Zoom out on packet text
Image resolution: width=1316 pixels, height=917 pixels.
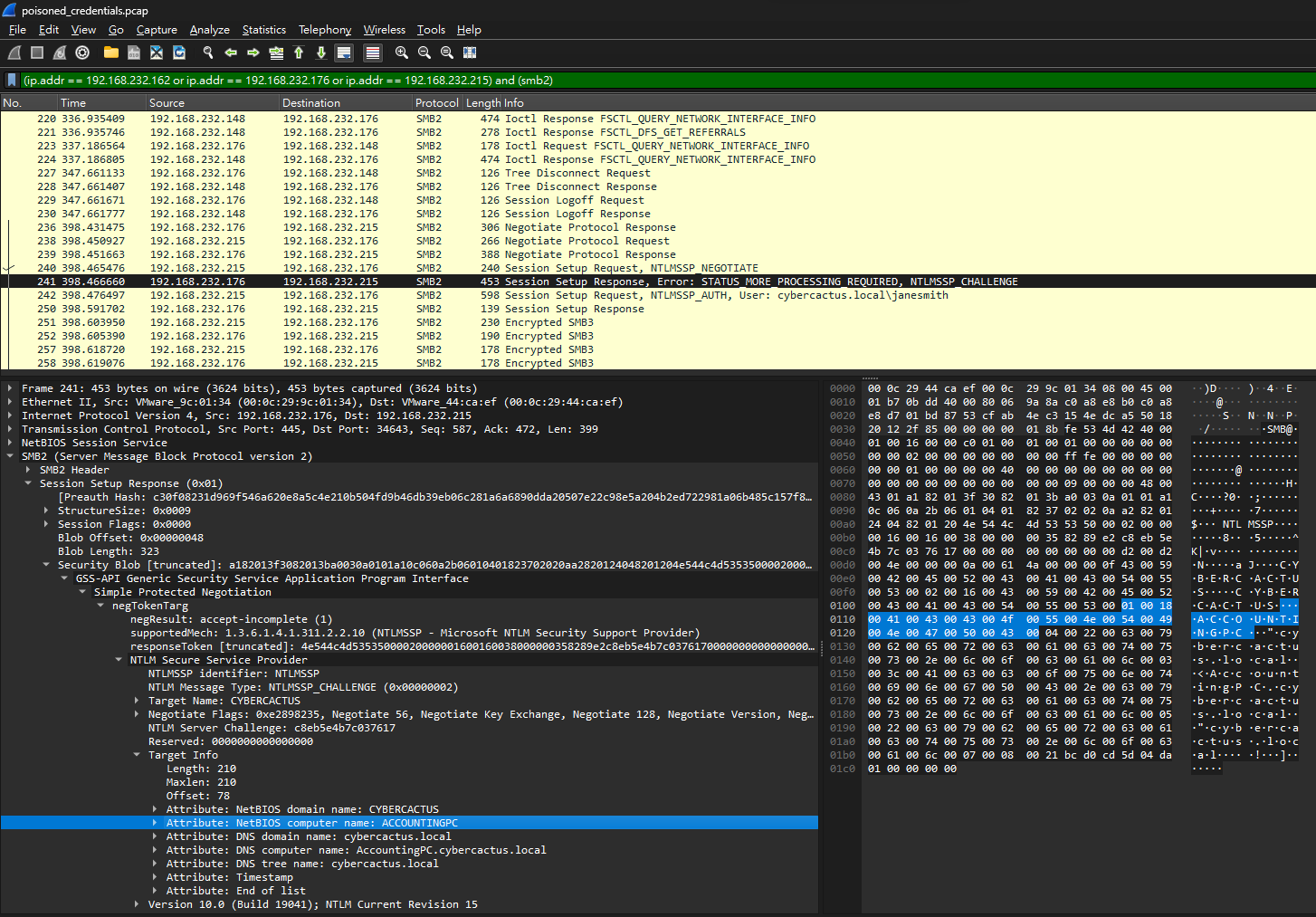[424, 53]
